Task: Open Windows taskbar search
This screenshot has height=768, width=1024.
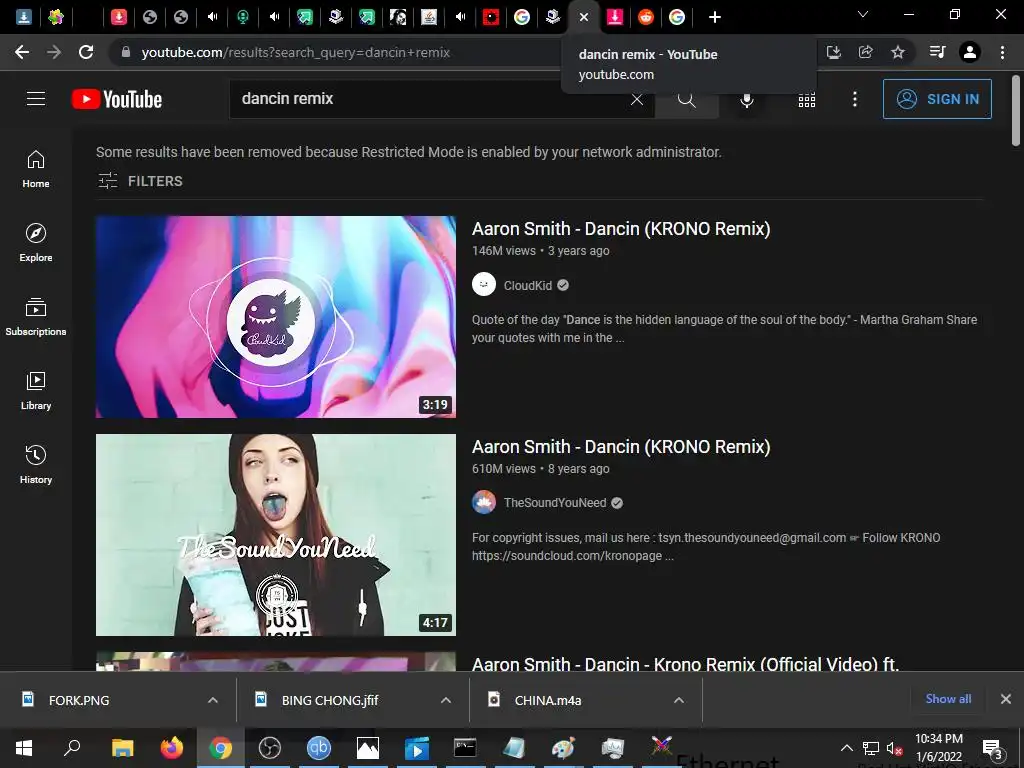Action: tap(72, 748)
